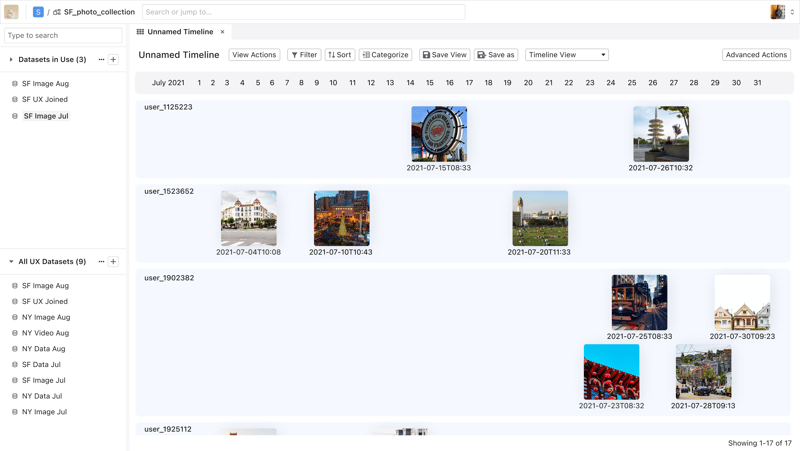The width and height of the screenshot is (800, 451).
Task: Click the Filter button
Action: click(x=304, y=55)
